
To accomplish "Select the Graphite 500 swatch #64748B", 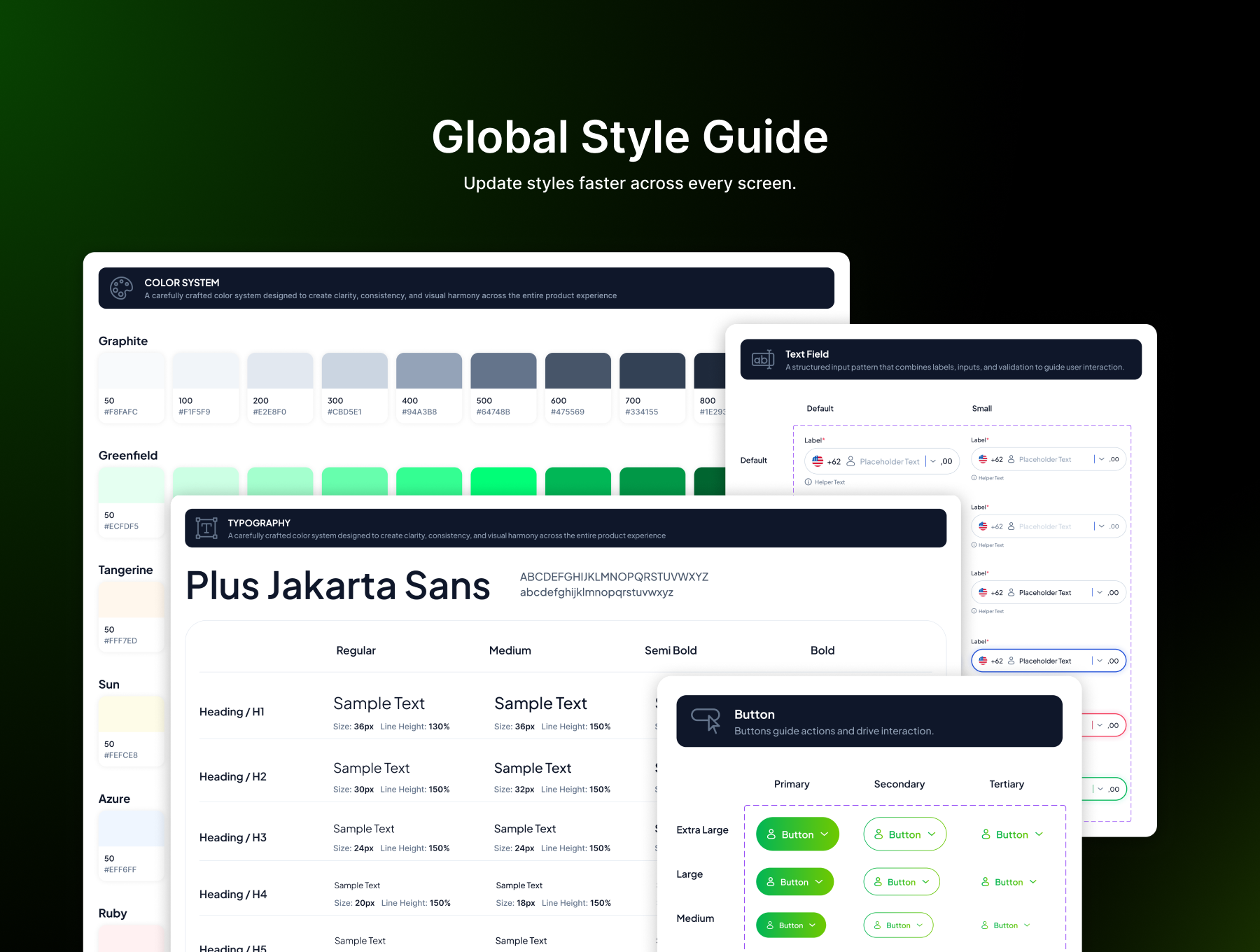I will pyautogui.click(x=503, y=388).
